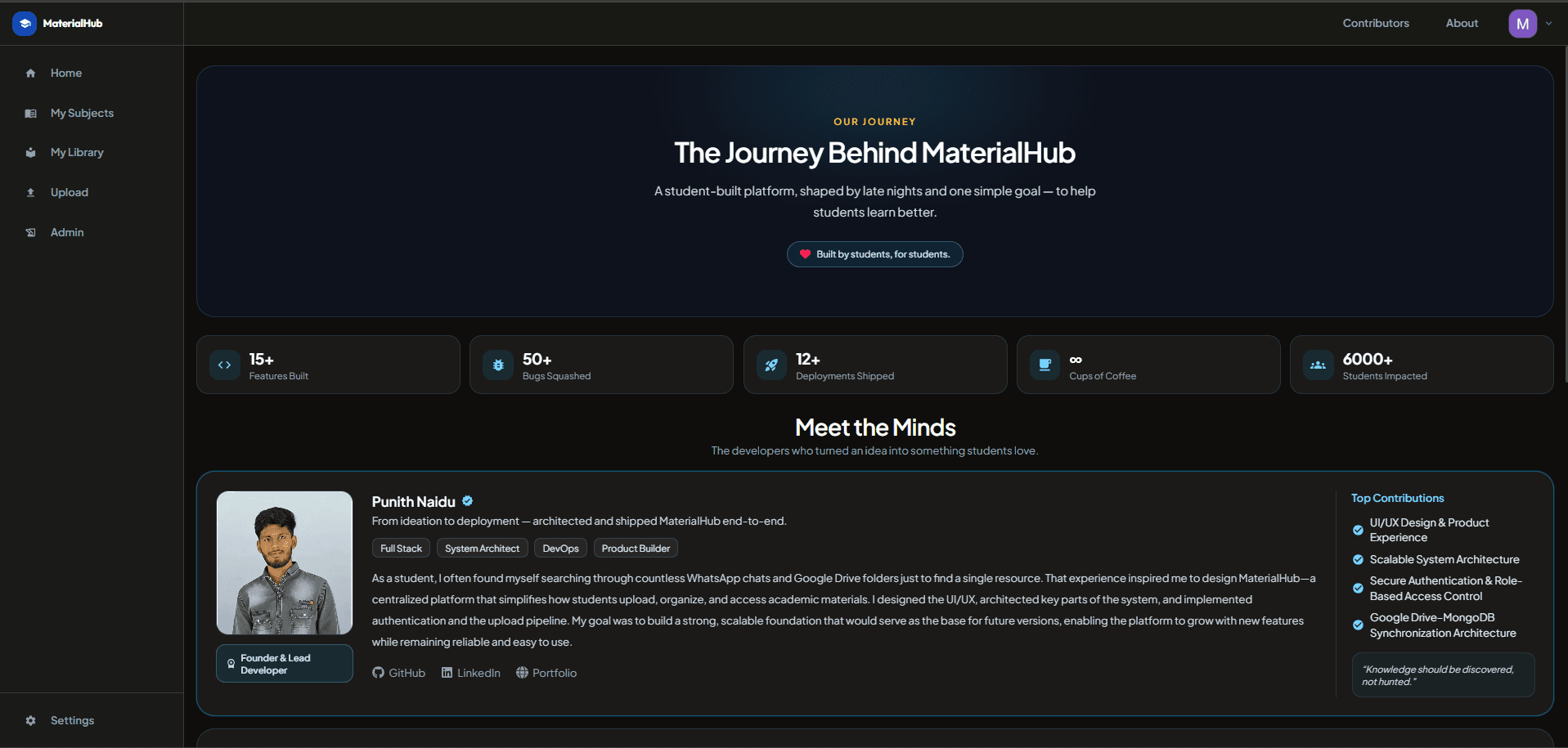Screen dimensions: 1568x748
Task: Click checkmark beside UI/UX Design & Product Experience
Action: click(1358, 531)
